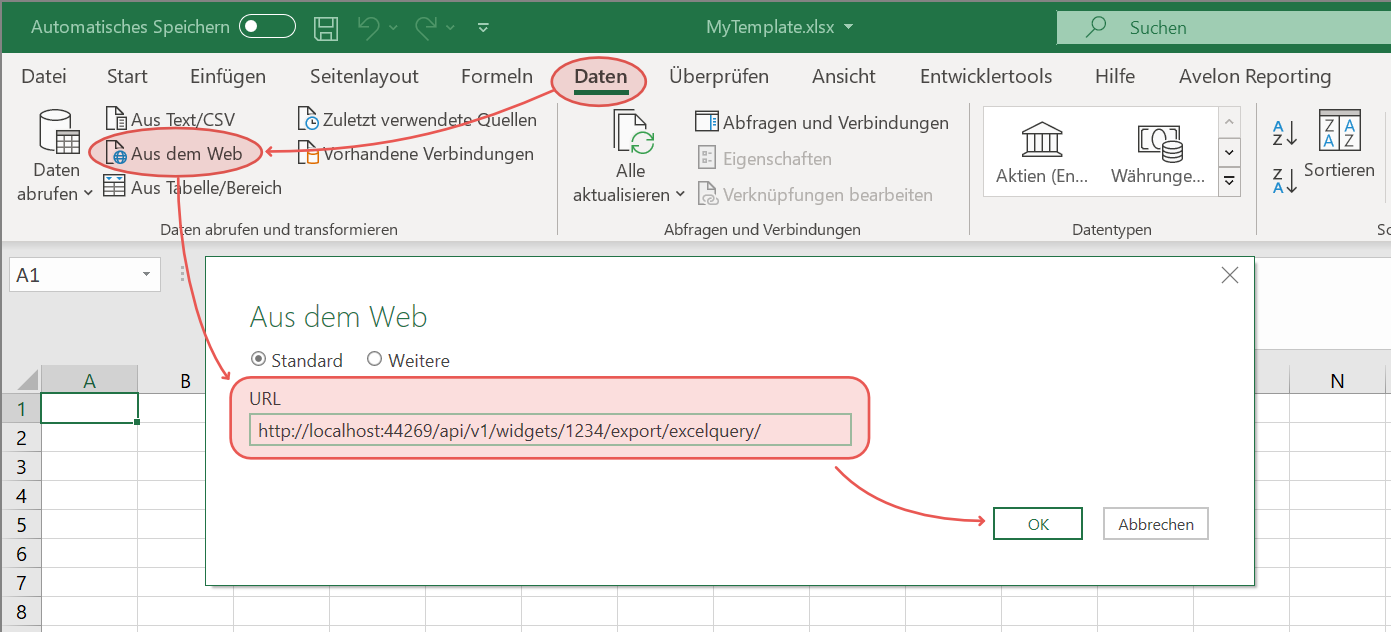Click the Abbrechen button
The width and height of the screenshot is (1391, 632).
tap(1156, 524)
